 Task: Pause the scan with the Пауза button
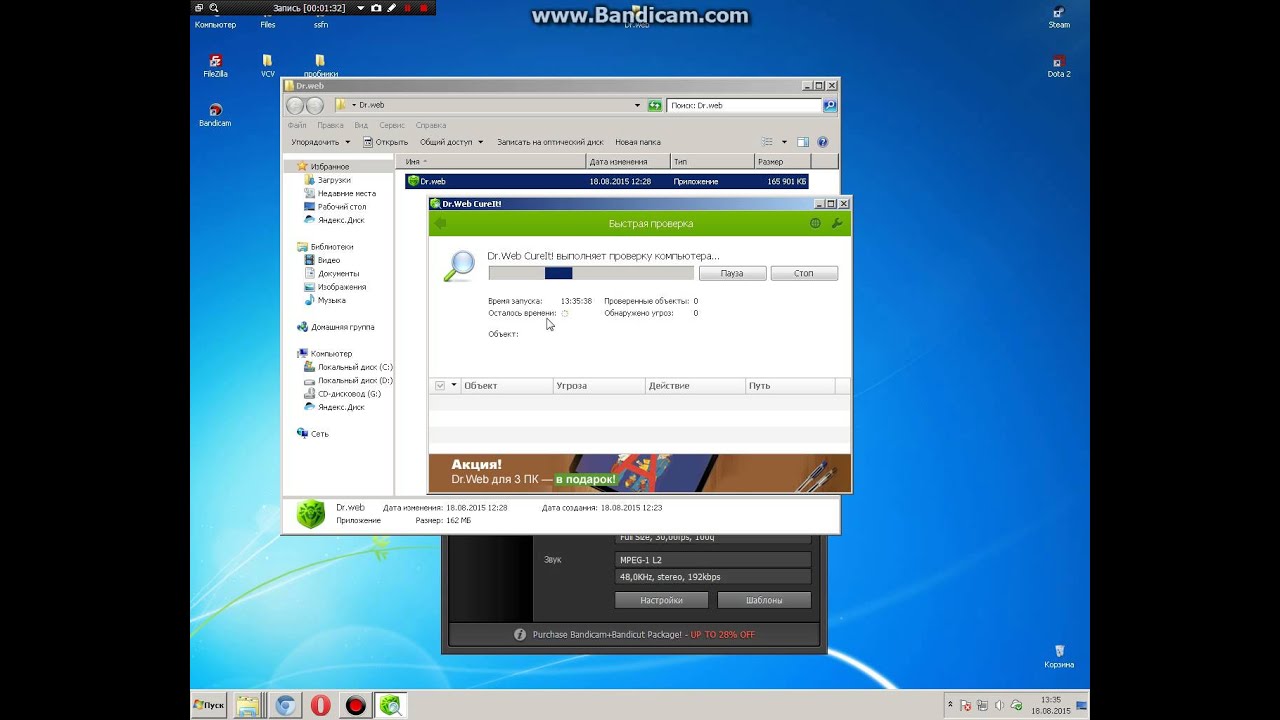click(x=732, y=273)
